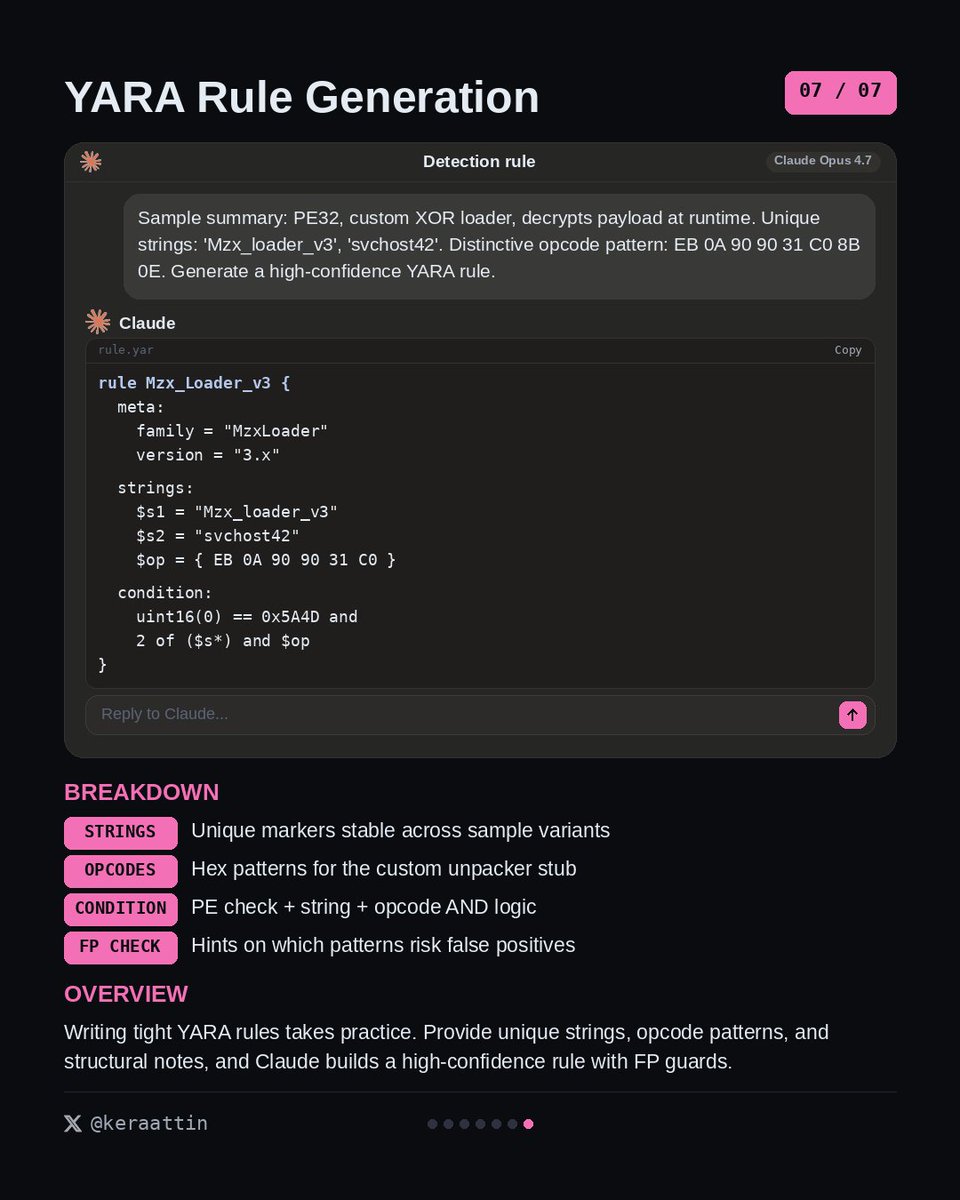
Task: Click the line family = "MzxLoader"
Action: coord(232,431)
